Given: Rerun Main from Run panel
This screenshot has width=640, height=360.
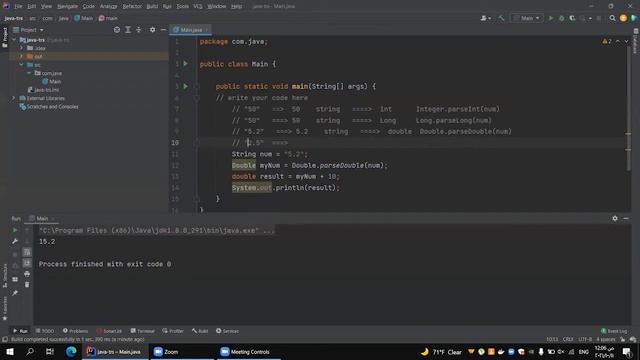Looking at the screenshot, I should [x=15, y=230].
